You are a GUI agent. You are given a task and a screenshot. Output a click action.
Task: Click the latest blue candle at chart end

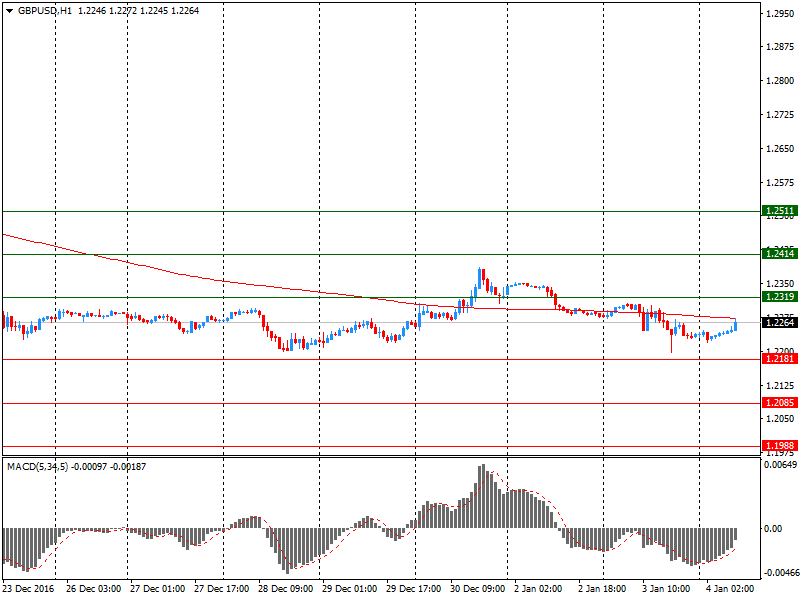pos(735,324)
